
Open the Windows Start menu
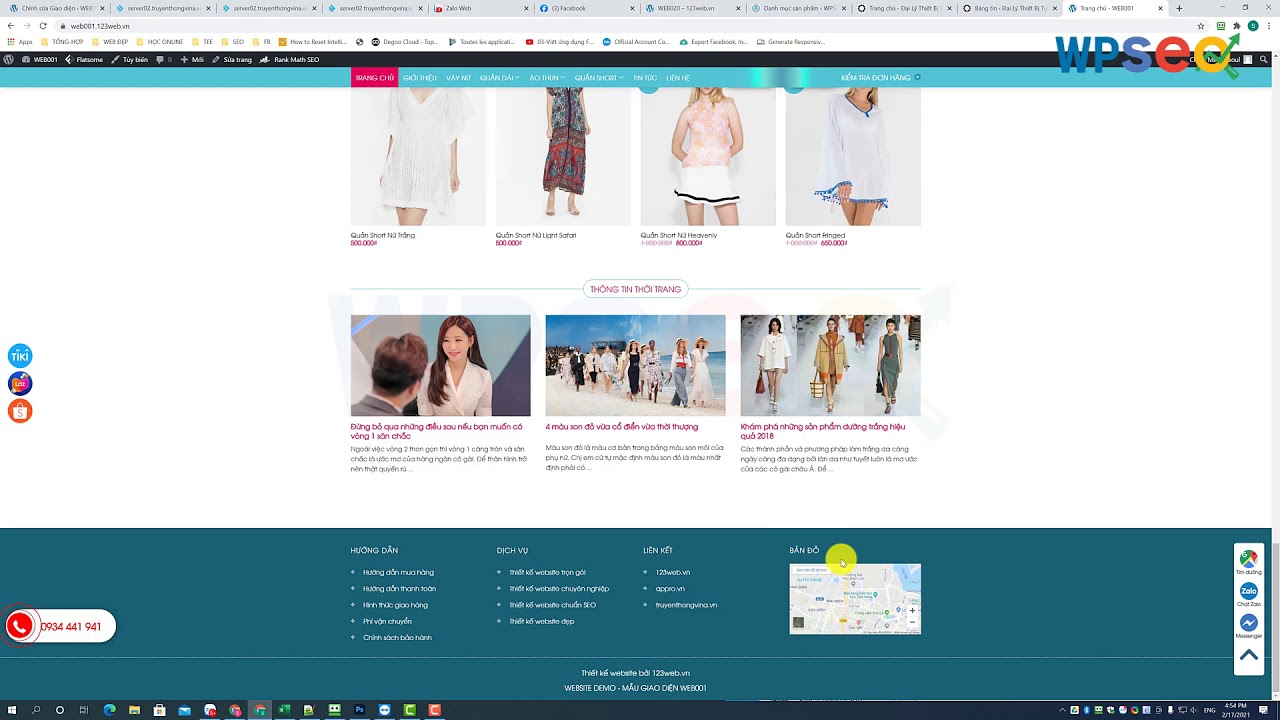tap(11, 710)
